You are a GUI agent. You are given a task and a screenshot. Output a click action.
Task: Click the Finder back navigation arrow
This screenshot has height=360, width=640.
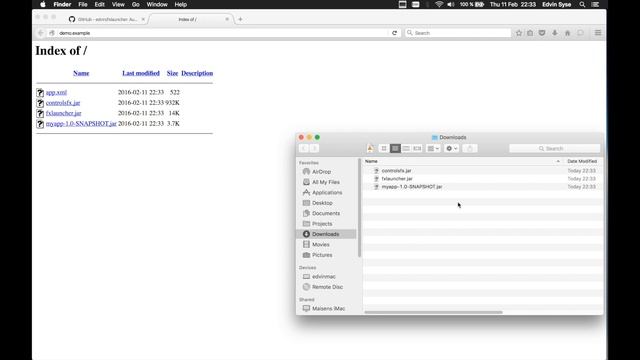(x=304, y=149)
